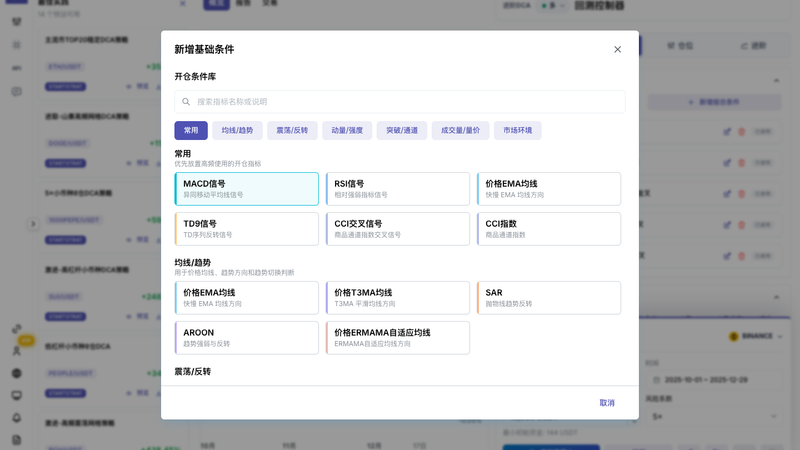Open the 5× leverage dropdown in background
Image resolution: width=800 pixels, height=450 pixels.
coord(715,417)
